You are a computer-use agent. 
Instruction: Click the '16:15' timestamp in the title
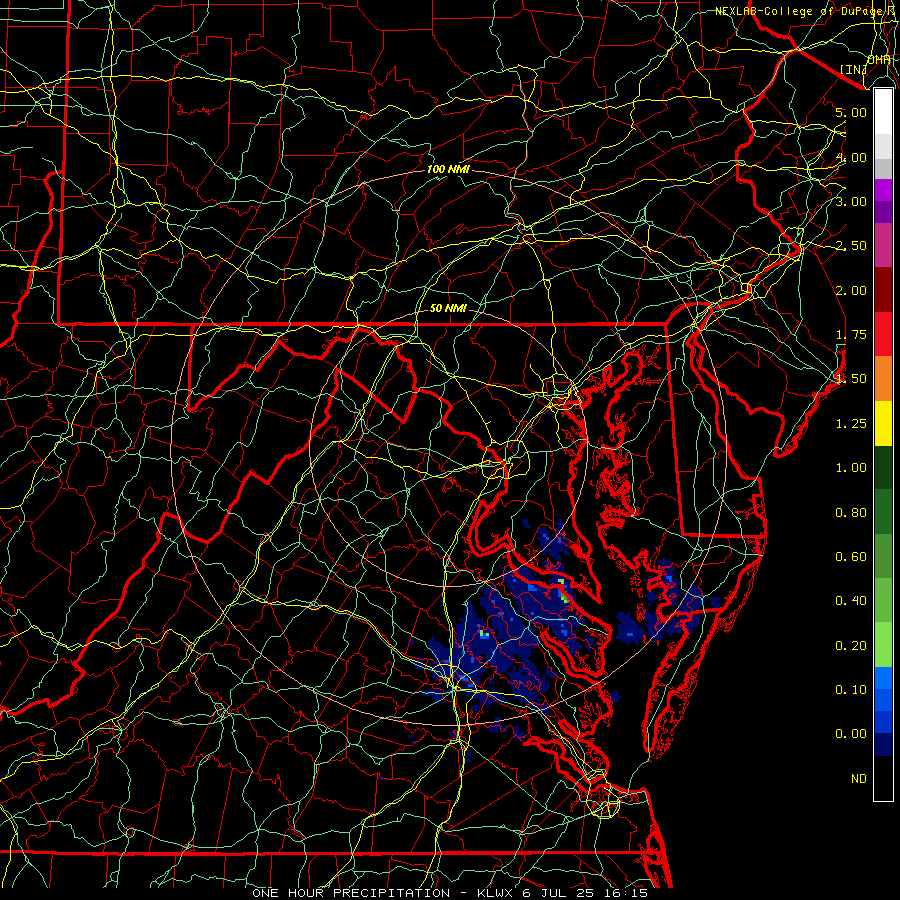click(626, 893)
